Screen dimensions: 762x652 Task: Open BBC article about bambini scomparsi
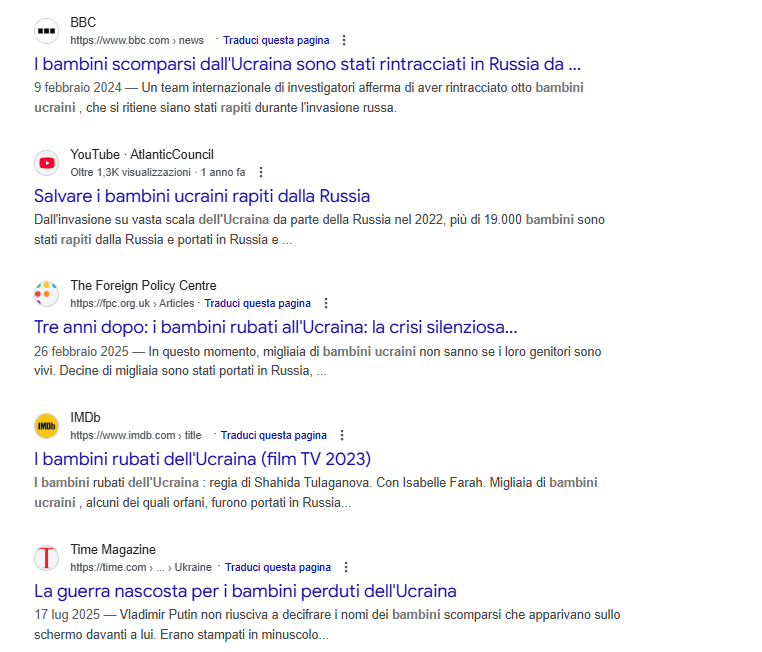pyautogui.click(x=307, y=64)
